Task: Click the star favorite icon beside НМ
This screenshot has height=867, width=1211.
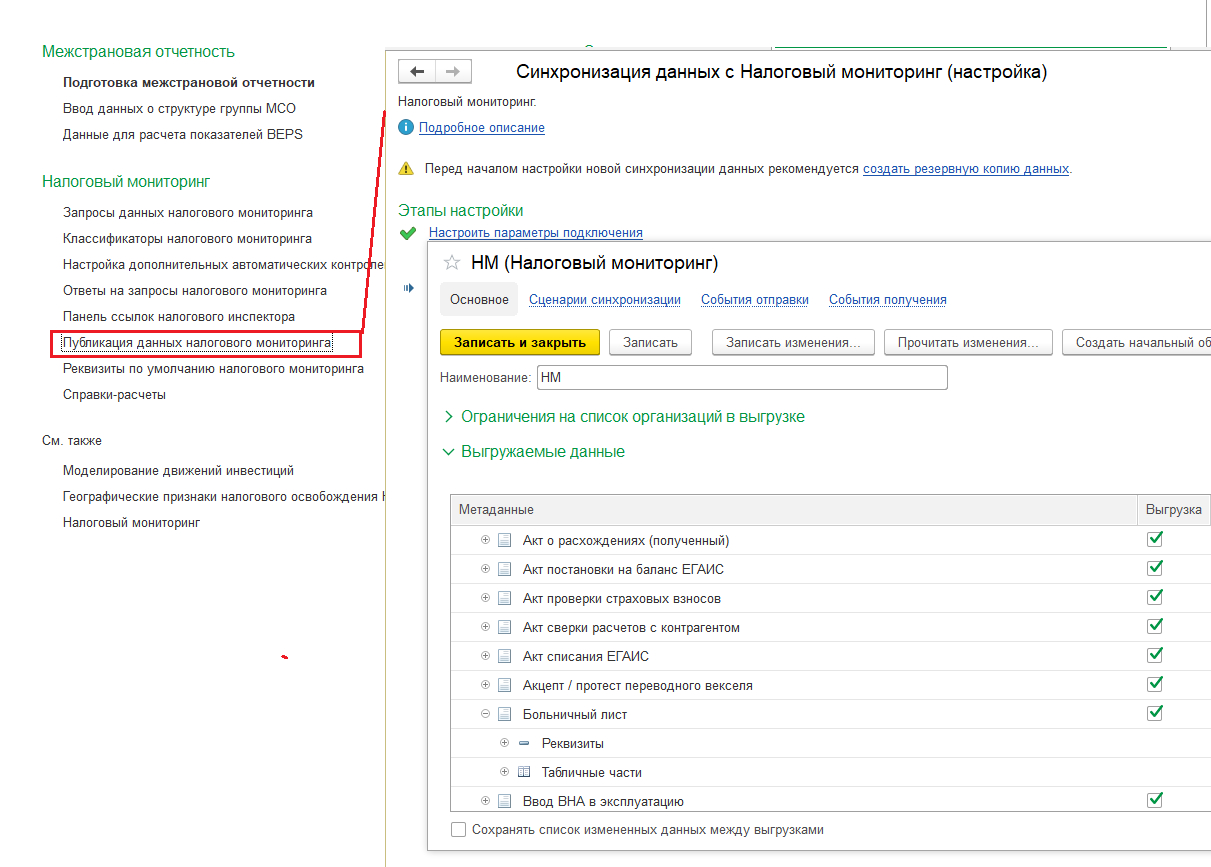Action: pos(452,263)
